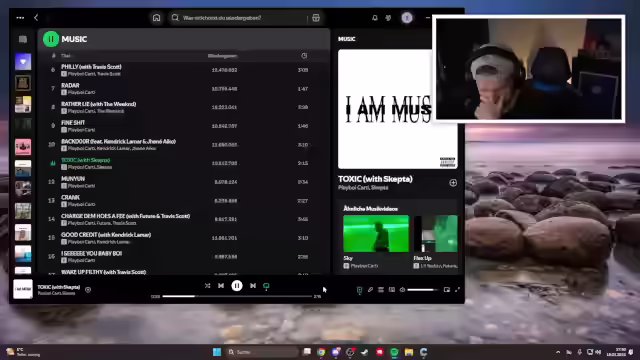Toggle shuffle in the player bar
Screen dimensions: 640x360
[207, 286]
